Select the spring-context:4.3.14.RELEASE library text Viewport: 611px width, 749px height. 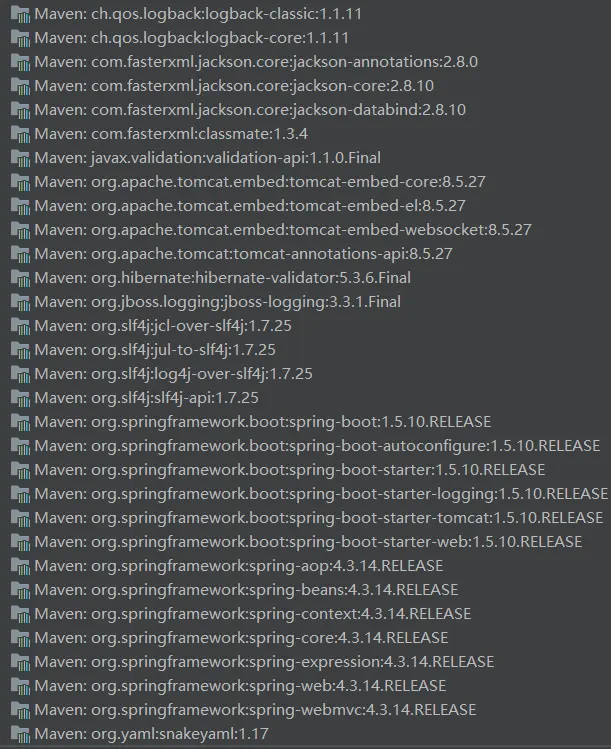point(253,614)
